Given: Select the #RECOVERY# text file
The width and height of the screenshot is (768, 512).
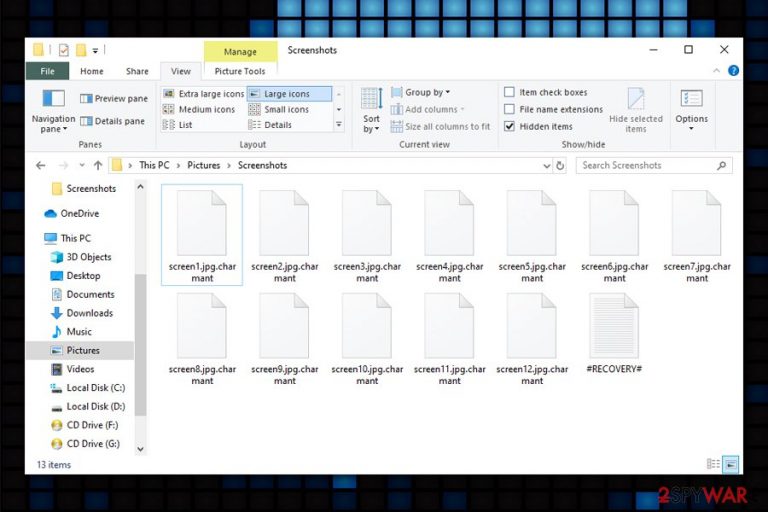Looking at the screenshot, I should (614, 333).
